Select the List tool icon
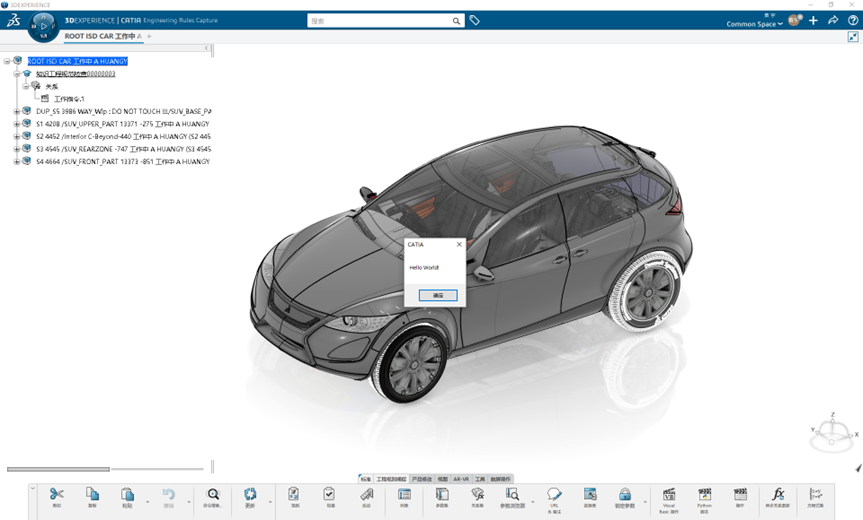This screenshot has width=863, height=520. 404,494
